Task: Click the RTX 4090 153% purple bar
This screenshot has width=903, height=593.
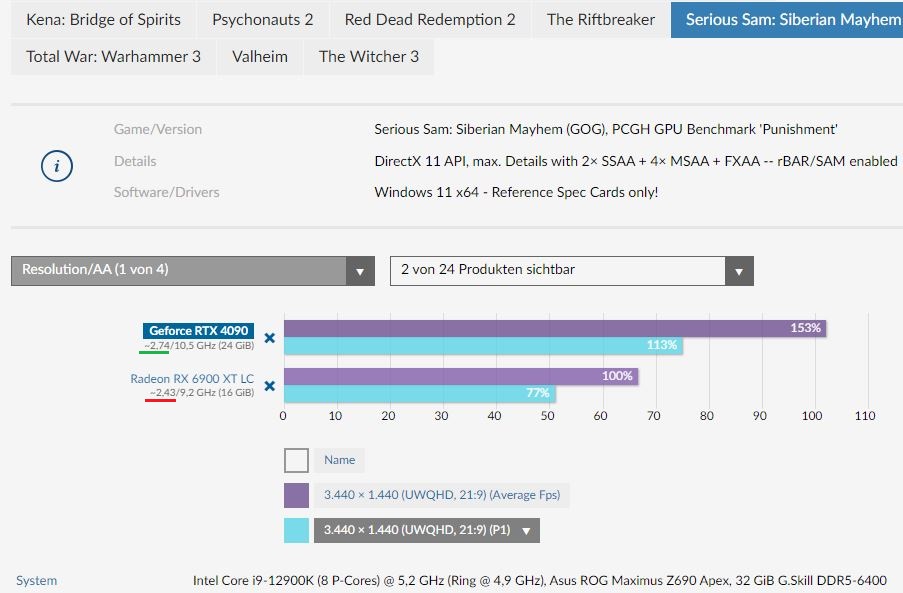Action: coord(555,328)
